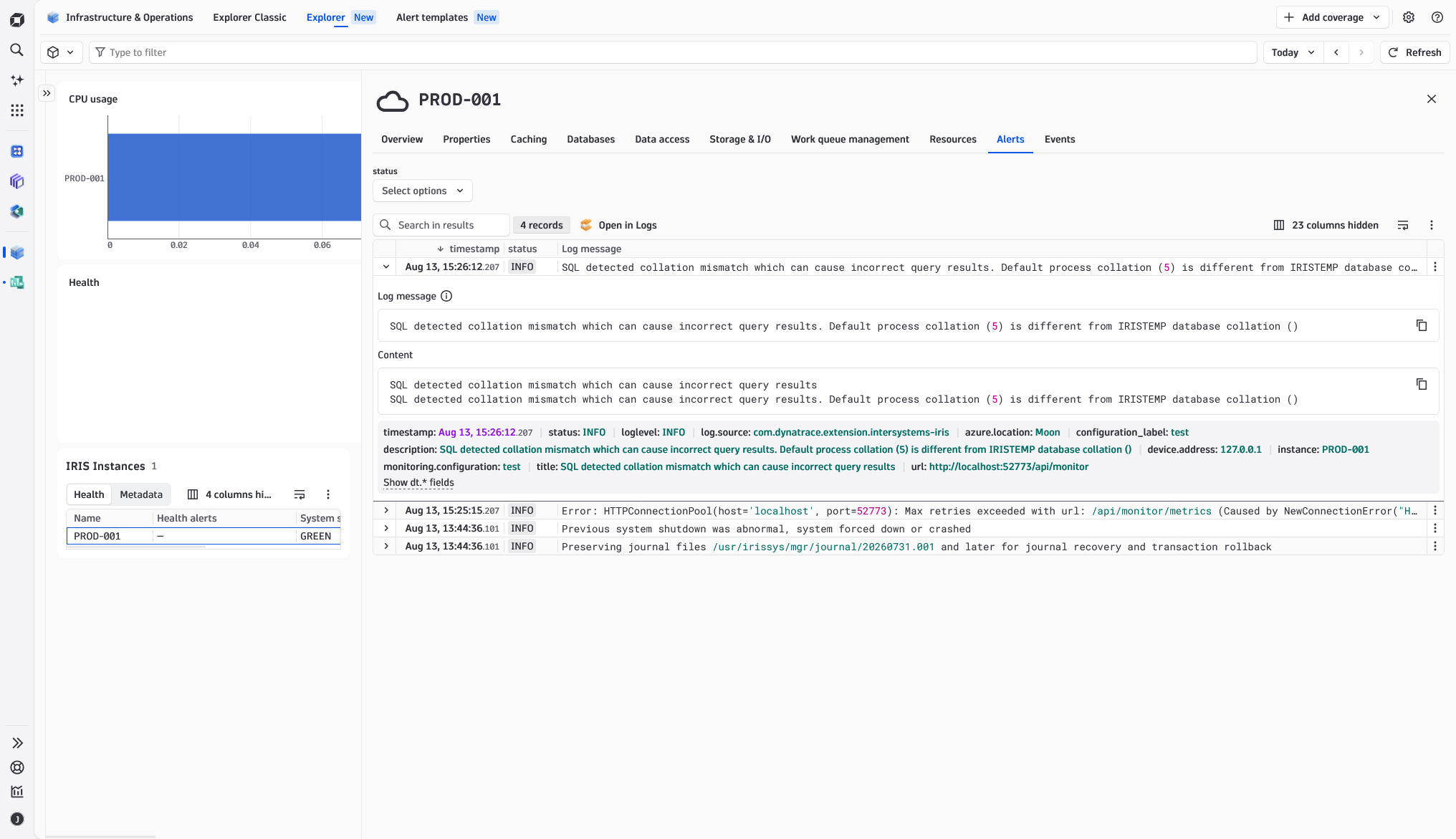The image size is (1456, 839).
Task: Open row actions for Previous system shutdown record
Action: [x=1435, y=528]
